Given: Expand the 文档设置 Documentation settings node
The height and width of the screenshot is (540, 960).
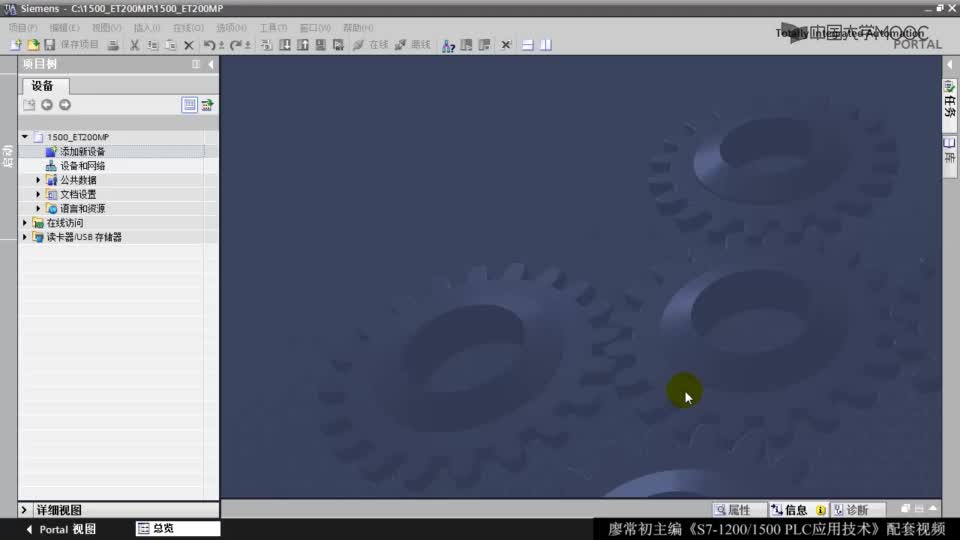Looking at the screenshot, I should [x=38, y=194].
